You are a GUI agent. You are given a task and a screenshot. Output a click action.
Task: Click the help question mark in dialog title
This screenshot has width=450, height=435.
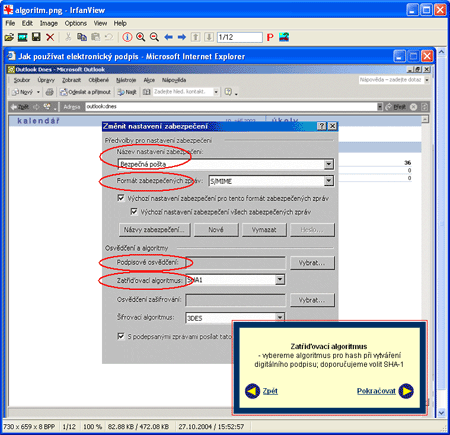point(322,126)
